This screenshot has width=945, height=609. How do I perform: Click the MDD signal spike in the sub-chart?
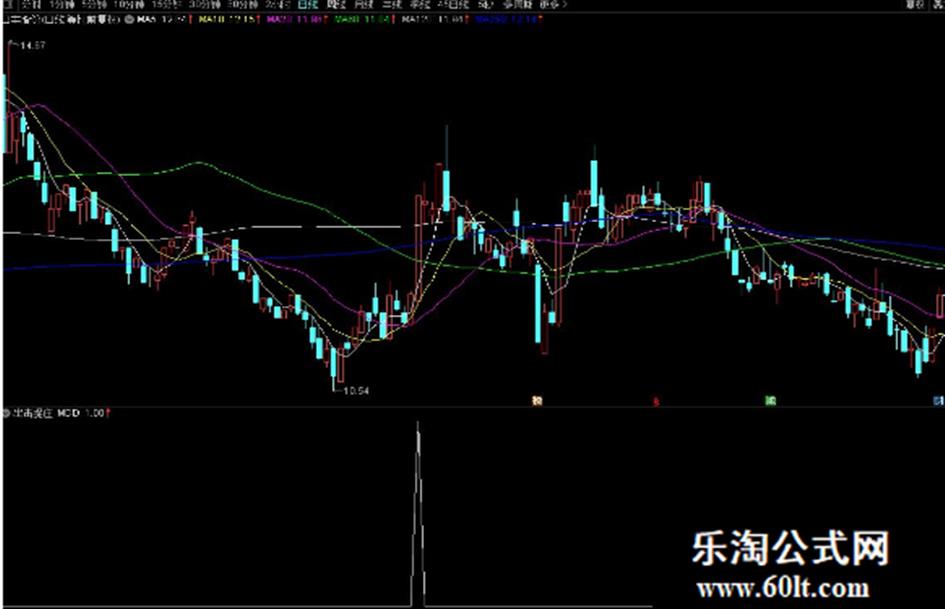[418, 513]
